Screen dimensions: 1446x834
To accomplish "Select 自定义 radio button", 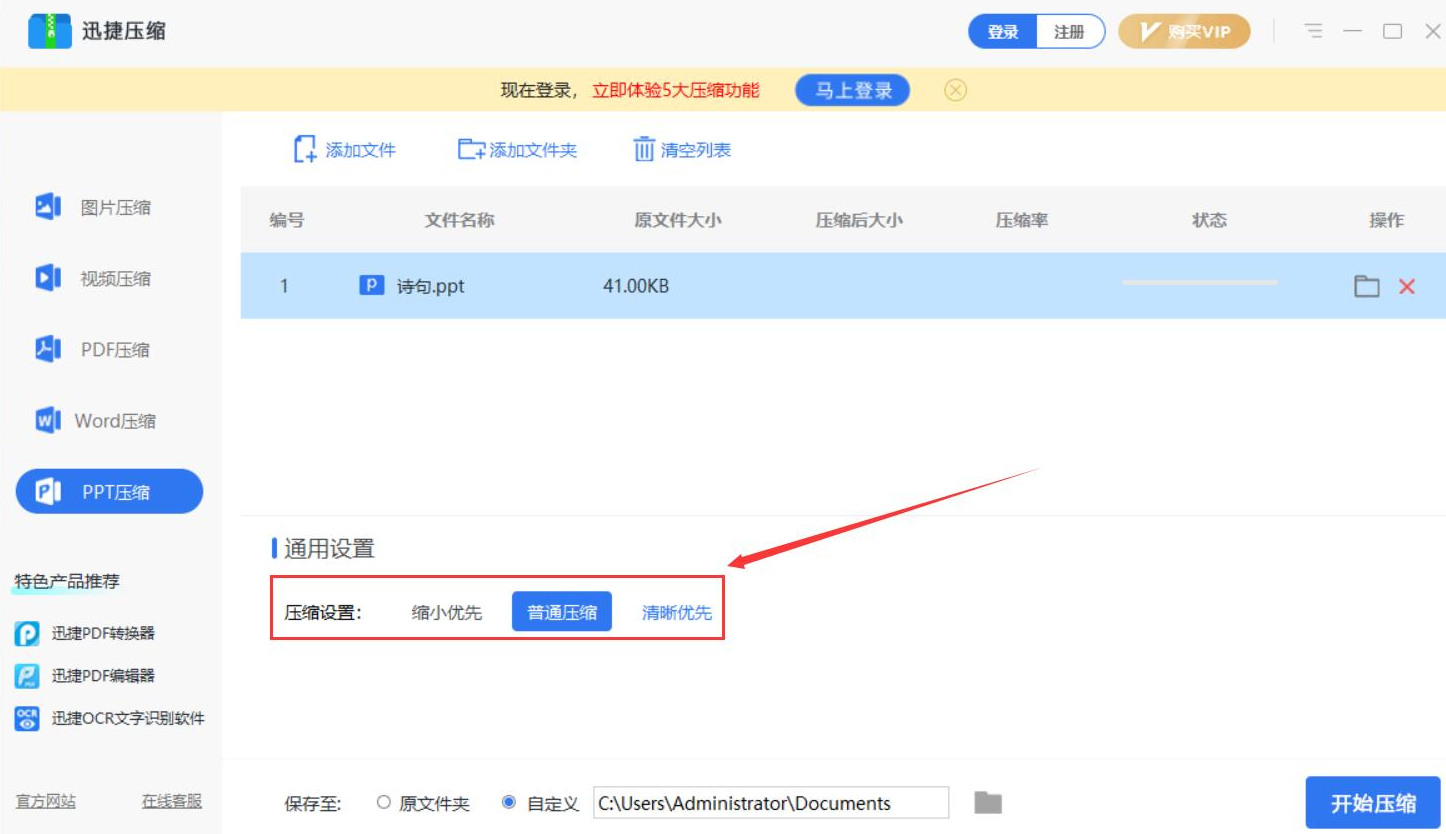I will 509,803.
